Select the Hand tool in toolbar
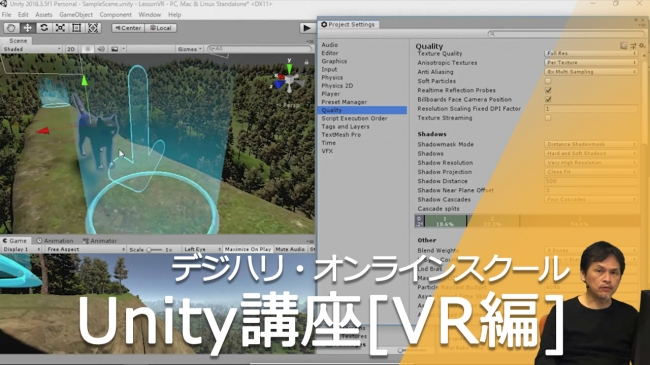The width and height of the screenshot is (650, 365). [11, 28]
